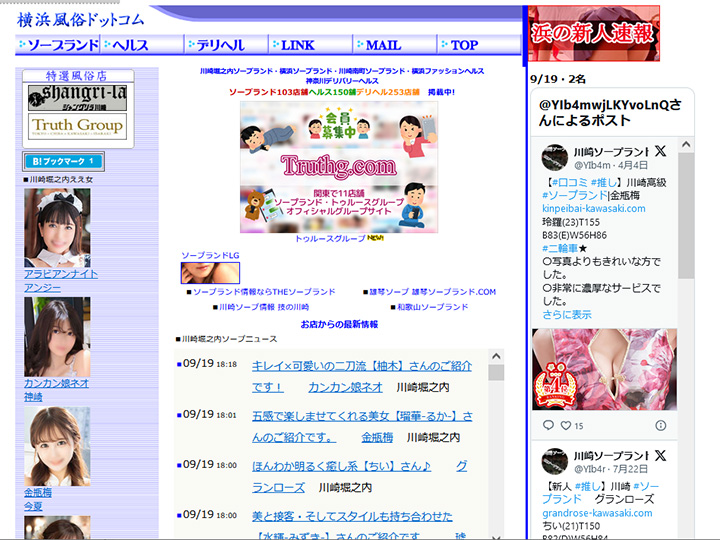720x540 pixels.
Task: Open the ソープランド navigation tab
Action: click(58, 45)
